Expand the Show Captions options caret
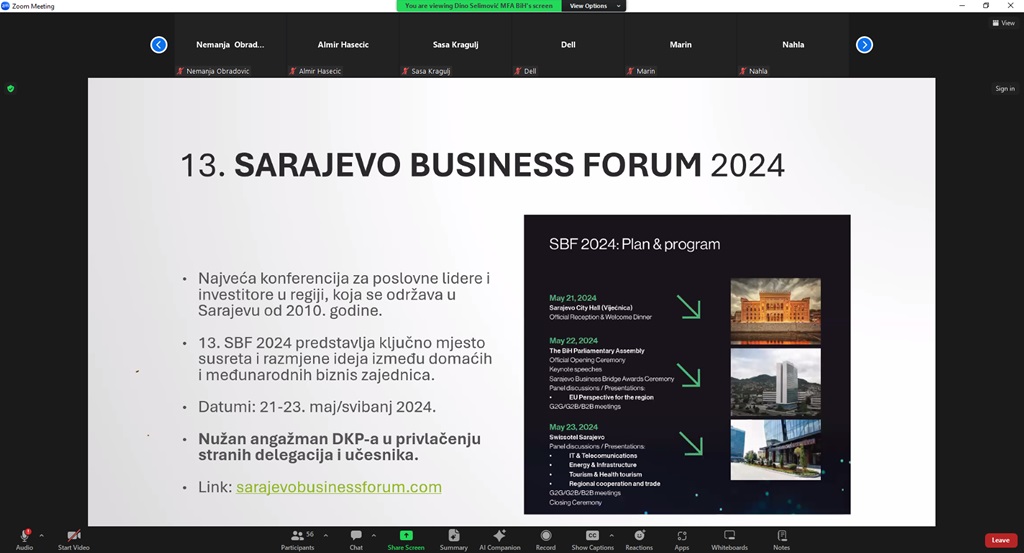 612,535
